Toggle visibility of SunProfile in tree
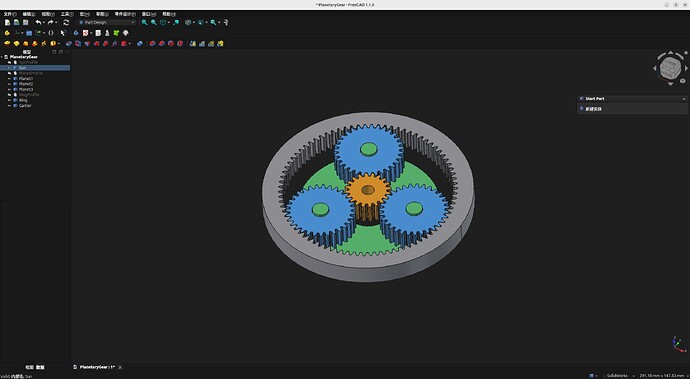This screenshot has height=379, width=690. [x=9, y=62]
